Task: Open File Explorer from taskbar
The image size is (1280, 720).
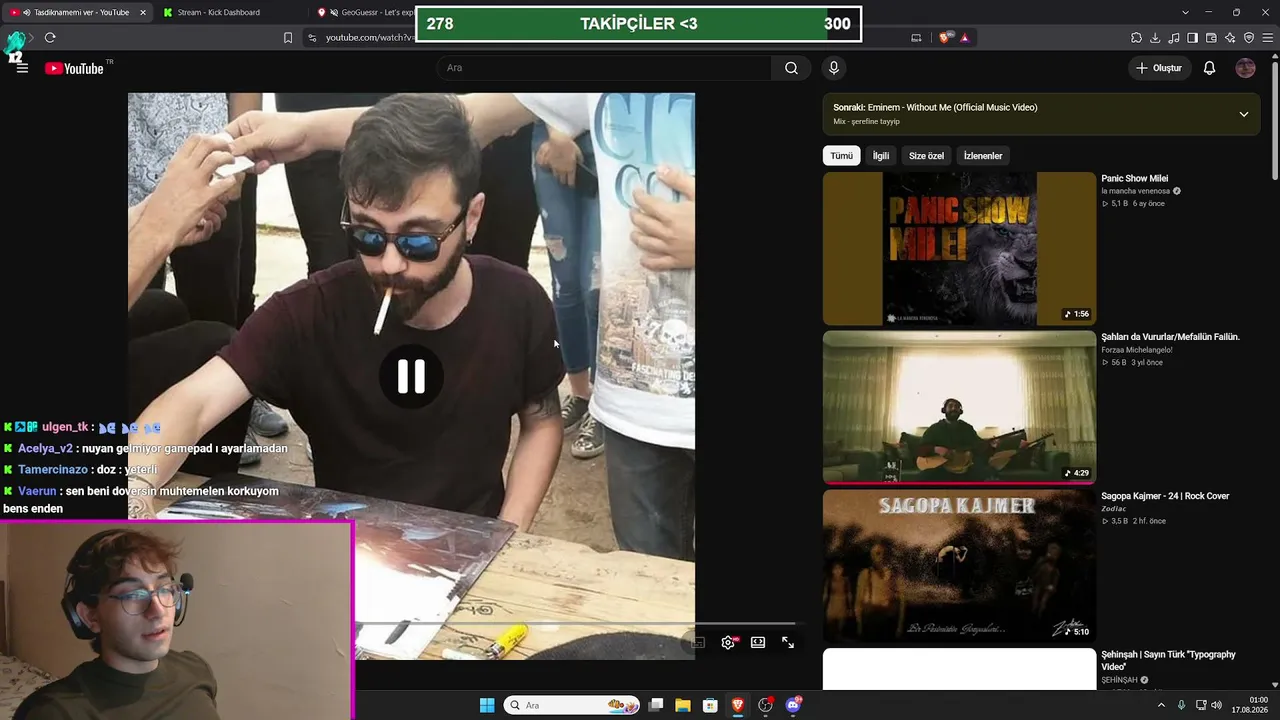Action: (x=683, y=705)
